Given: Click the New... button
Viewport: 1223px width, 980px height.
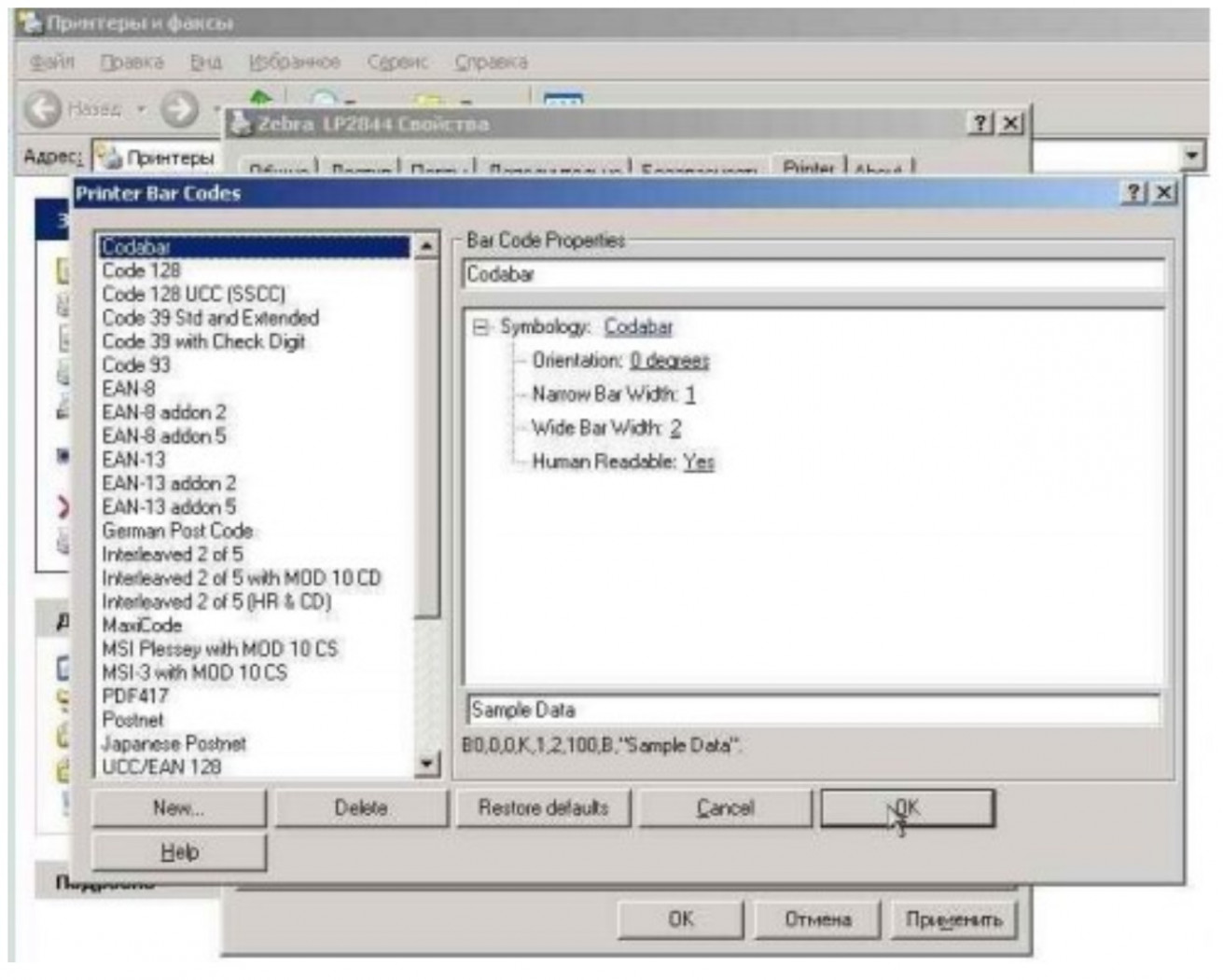Looking at the screenshot, I should pos(178,808).
